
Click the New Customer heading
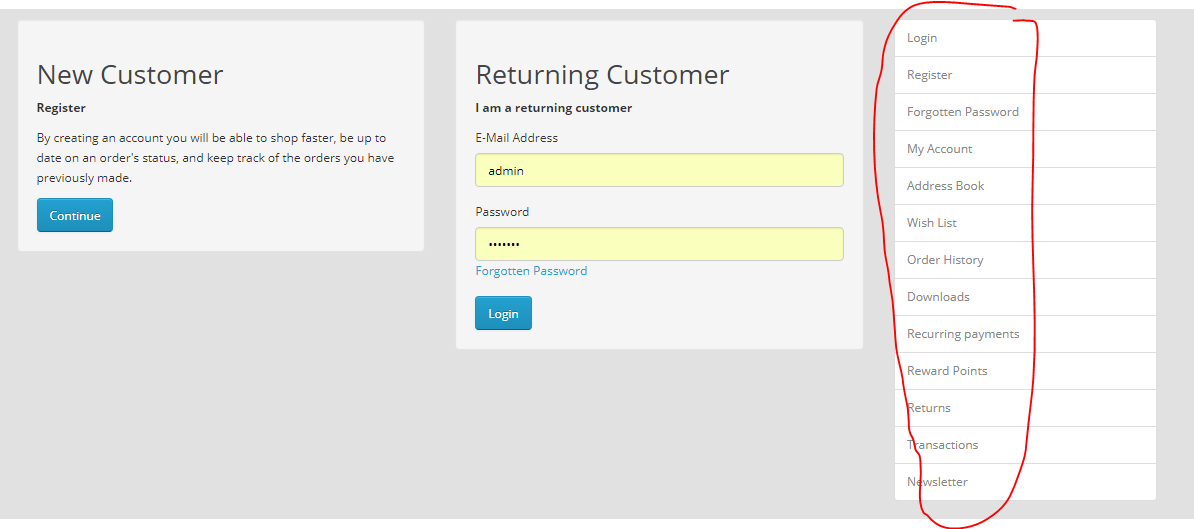click(x=130, y=75)
